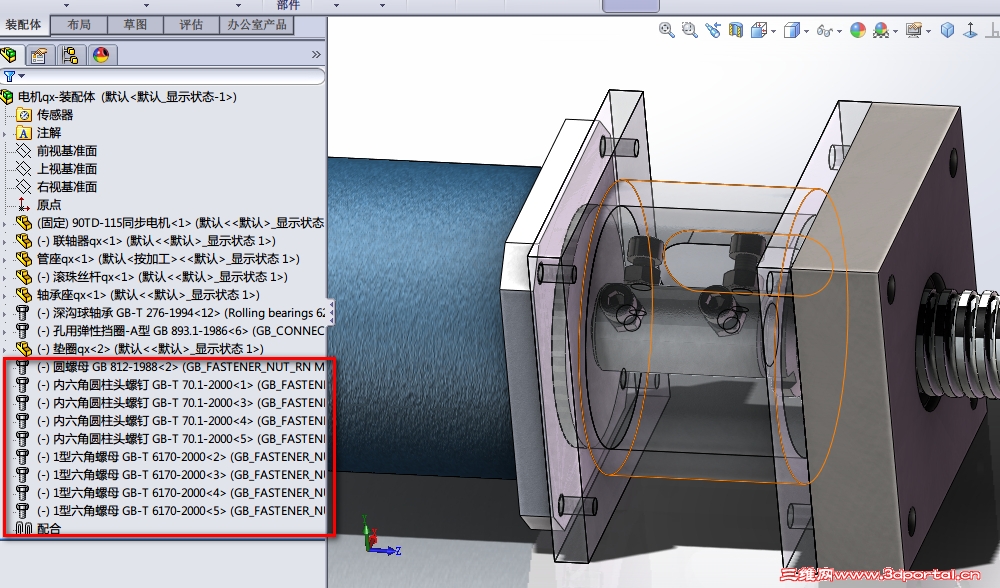The image size is (1000, 588).
Task: Select 1型六角螺母 GB-T 6170-2000<3>
Action: (181, 475)
